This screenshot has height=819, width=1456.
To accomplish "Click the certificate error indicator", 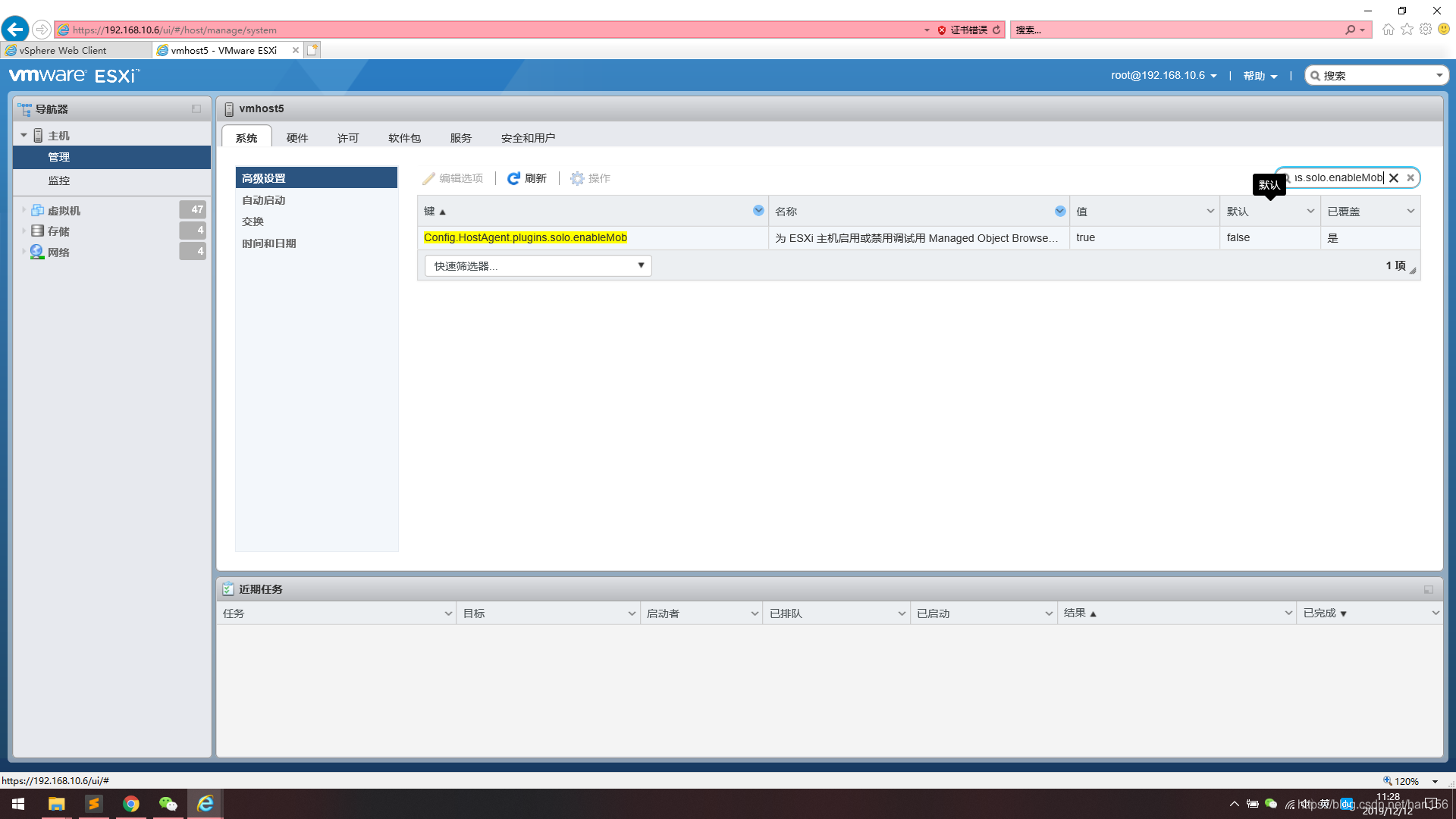I will (962, 30).
